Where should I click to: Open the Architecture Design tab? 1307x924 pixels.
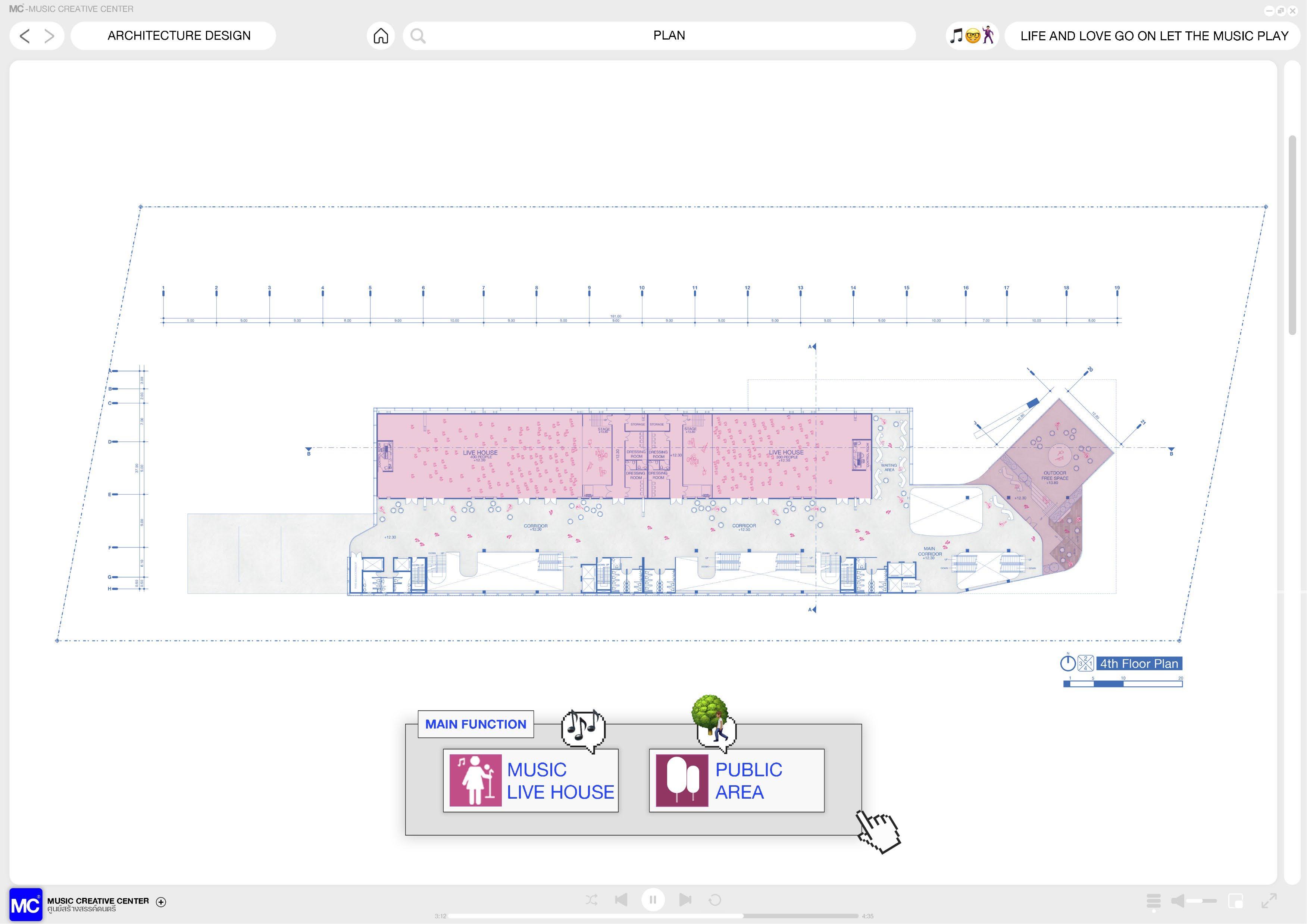click(x=179, y=36)
